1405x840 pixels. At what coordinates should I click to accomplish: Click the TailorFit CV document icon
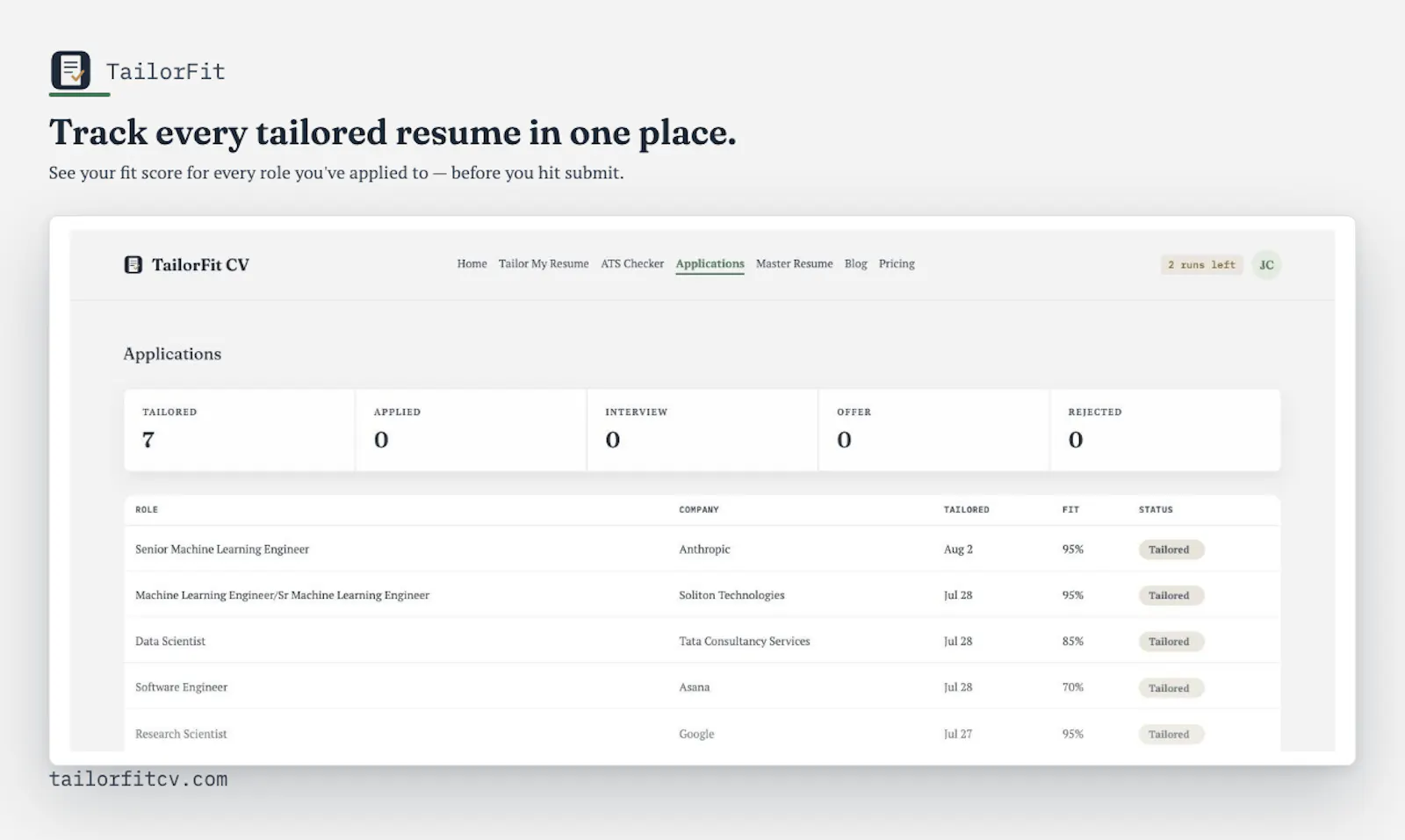[133, 264]
